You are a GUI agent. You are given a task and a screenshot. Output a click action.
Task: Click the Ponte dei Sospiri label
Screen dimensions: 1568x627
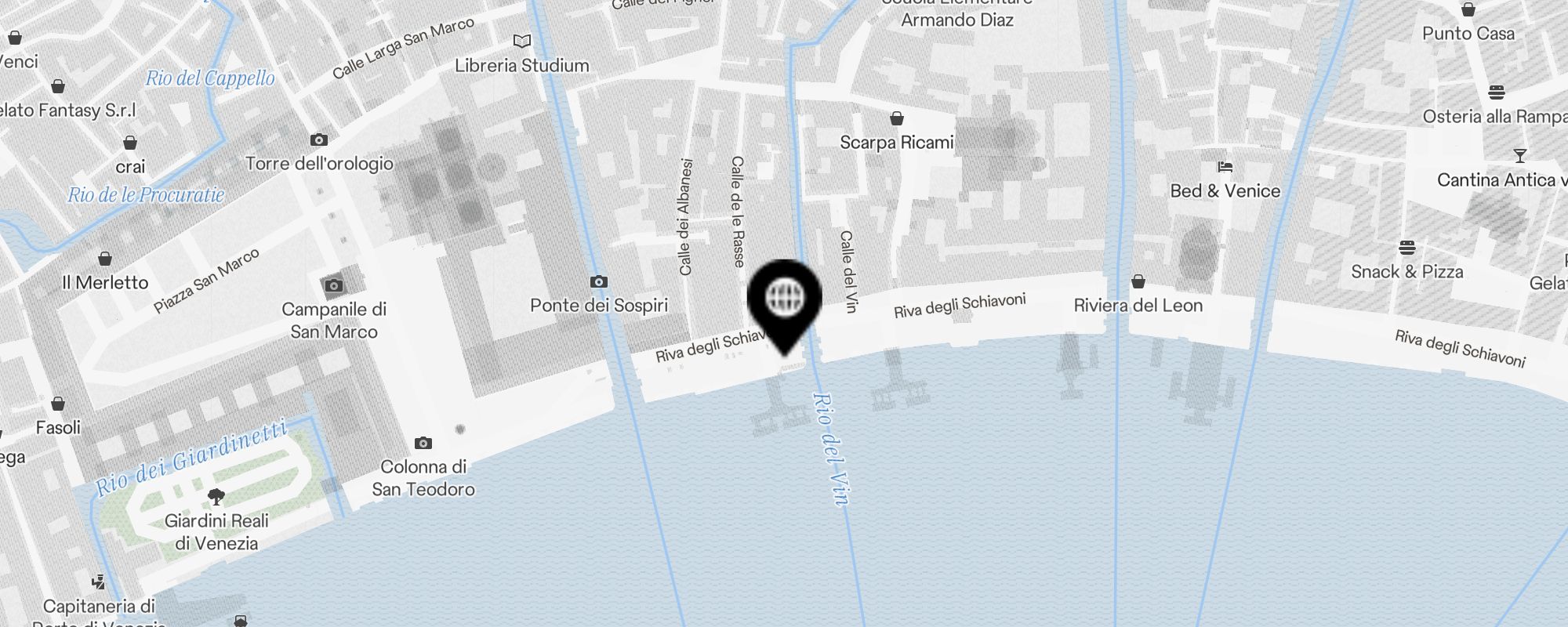tap(599, 306)
